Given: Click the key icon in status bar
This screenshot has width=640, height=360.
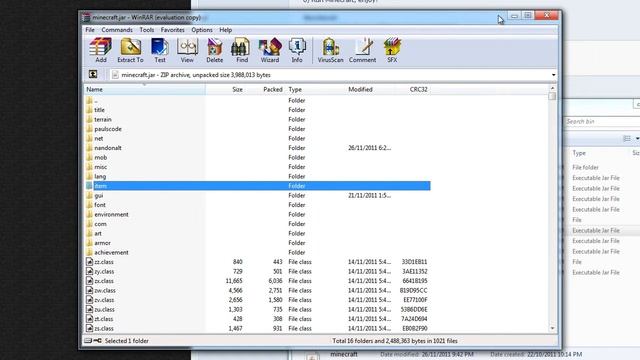Looking at the screenshot, I should click(98, 340).
